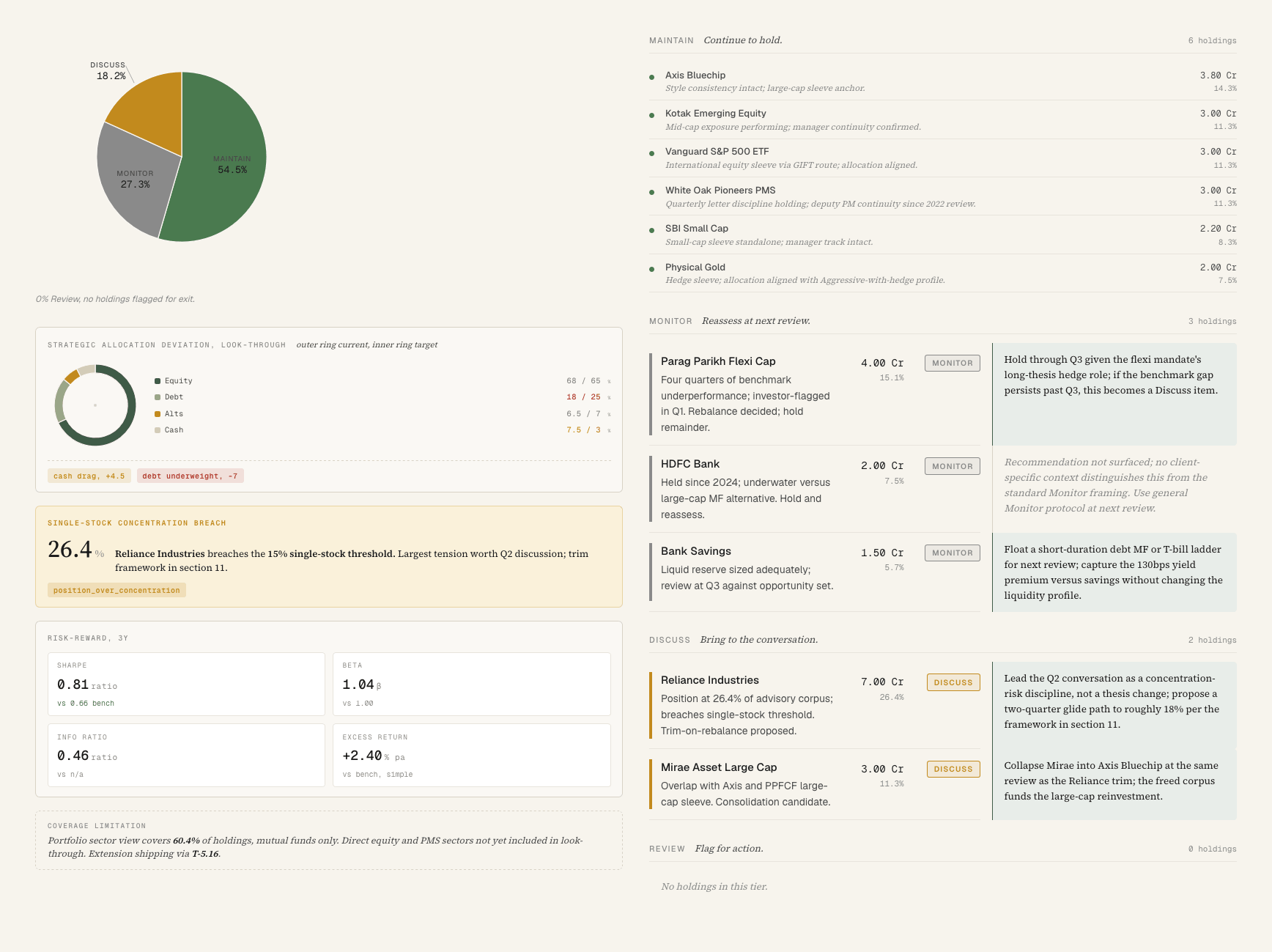Screen dimensions: 1272x952
Task: Click the position_over_concentration tag
Action: [117, 590]
